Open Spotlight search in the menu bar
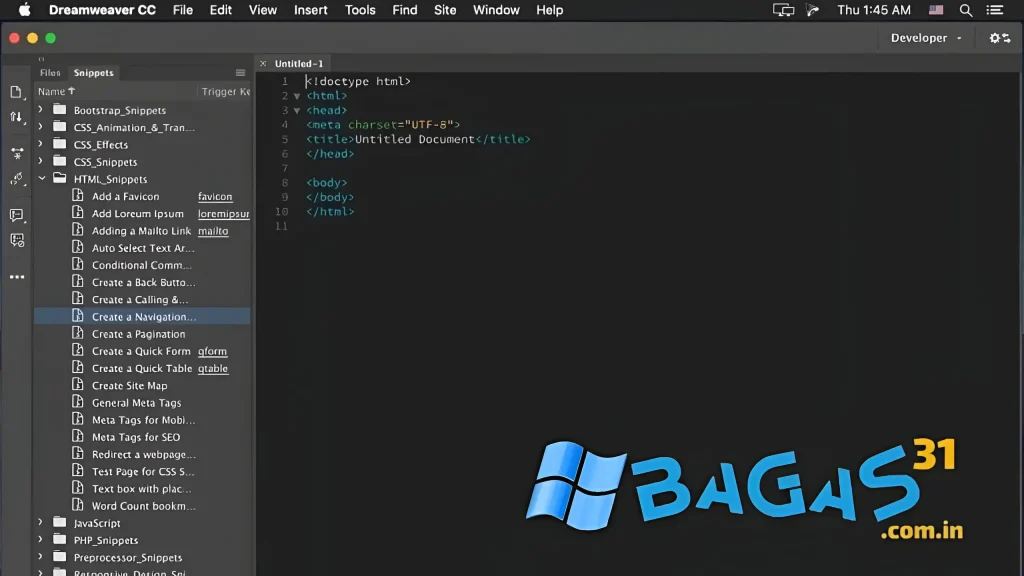1024x576 pixels. coord(966,10)
